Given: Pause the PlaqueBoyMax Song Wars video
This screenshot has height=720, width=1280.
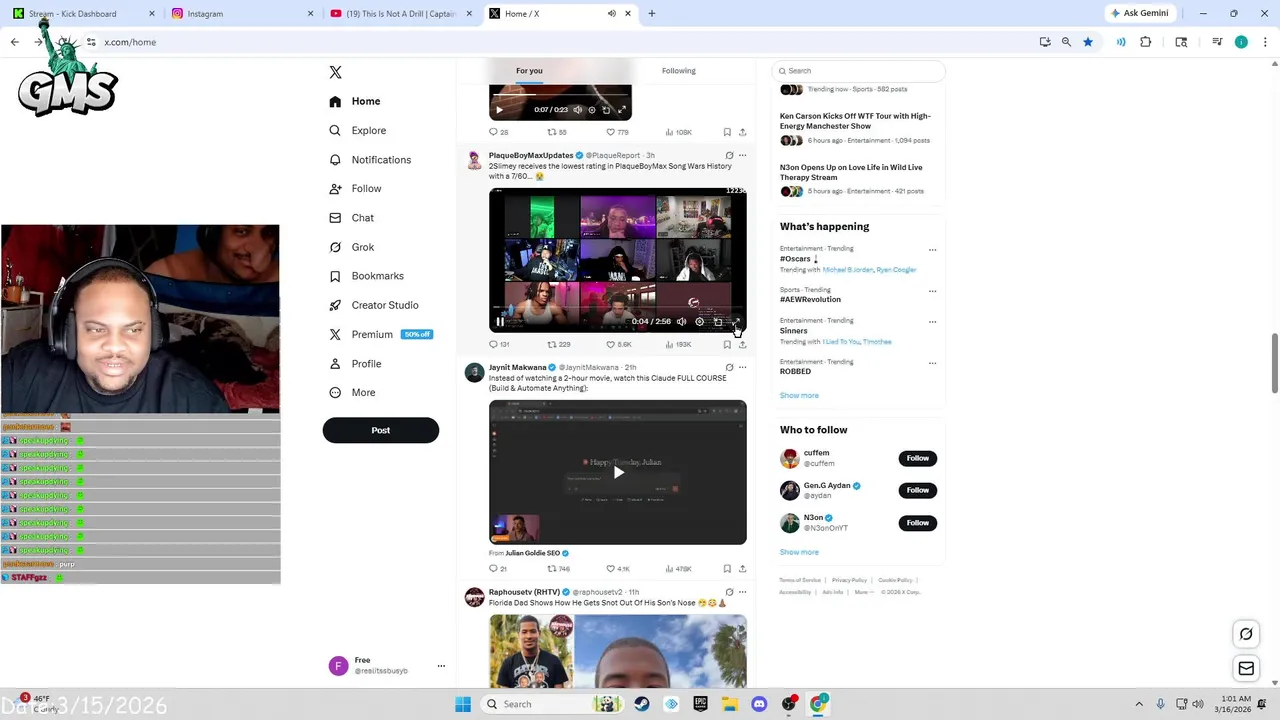Looking at the screenshot, I should tap(500, 322).
